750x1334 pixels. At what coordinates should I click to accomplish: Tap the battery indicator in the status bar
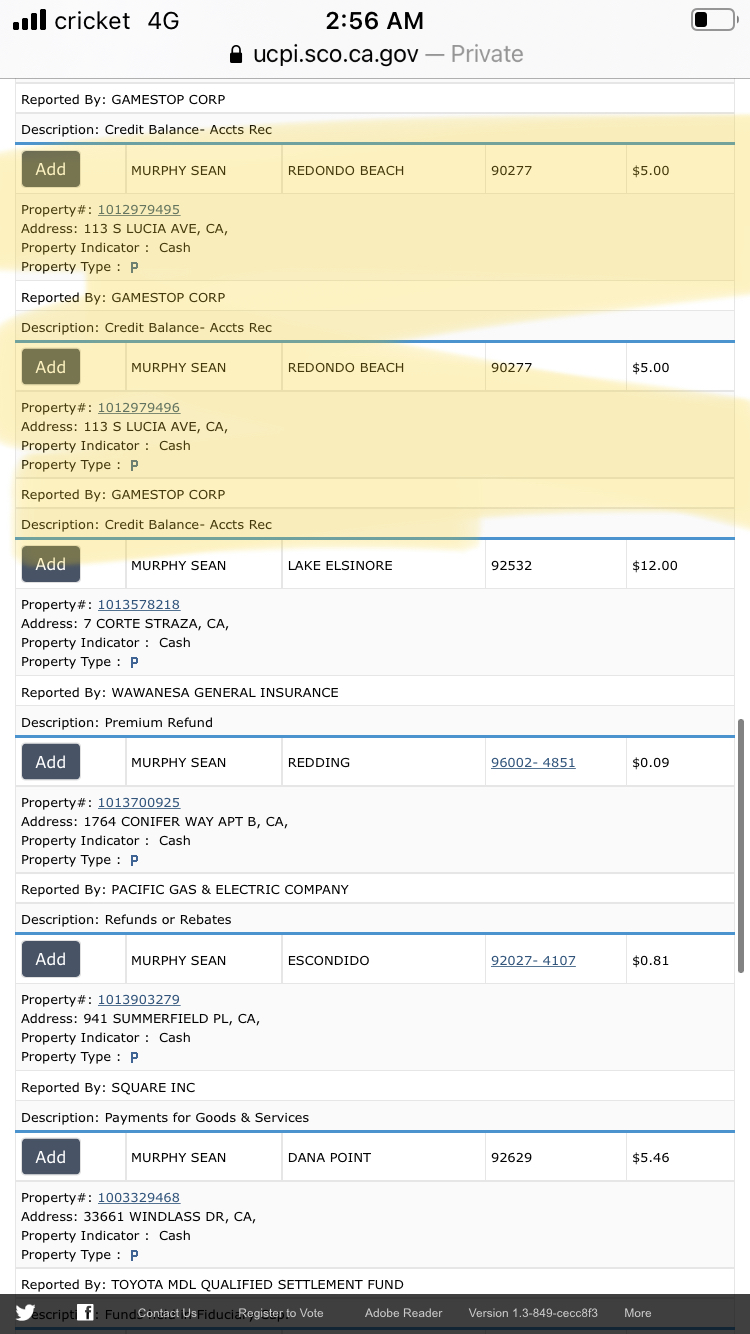[x=713, y=20]
